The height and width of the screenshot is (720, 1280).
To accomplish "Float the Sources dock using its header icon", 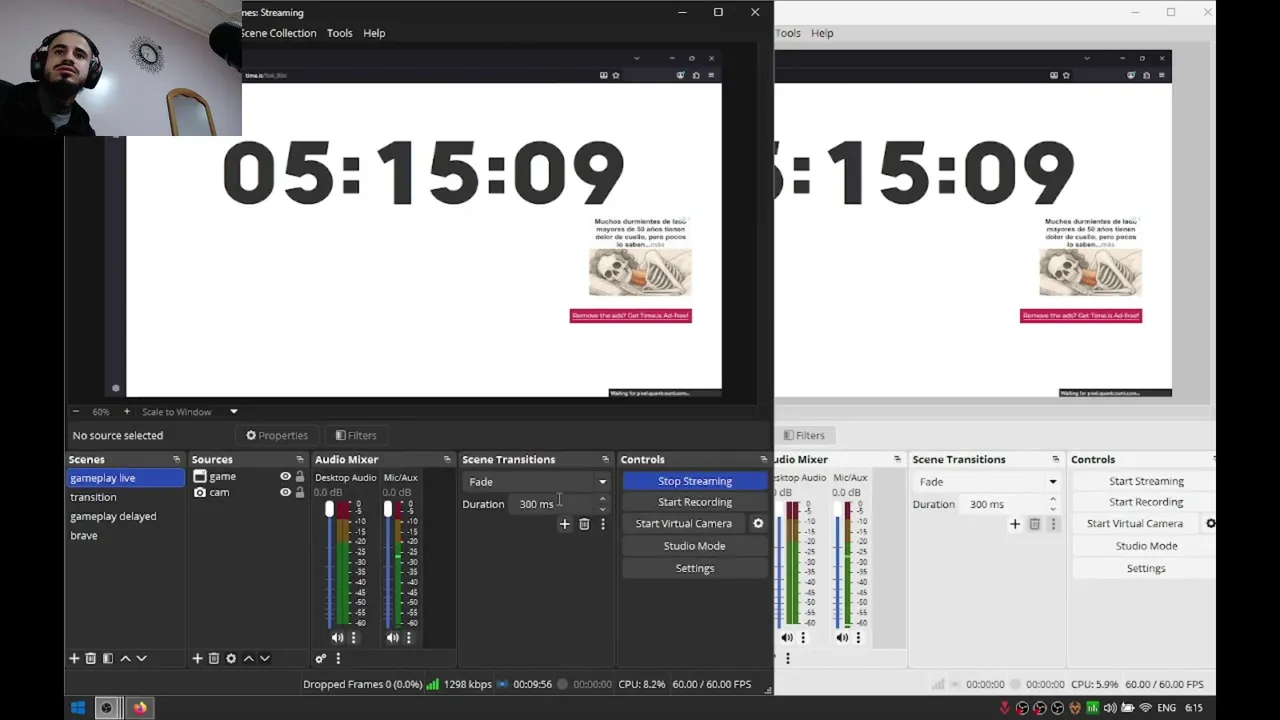I will click(x=300, y=459).
